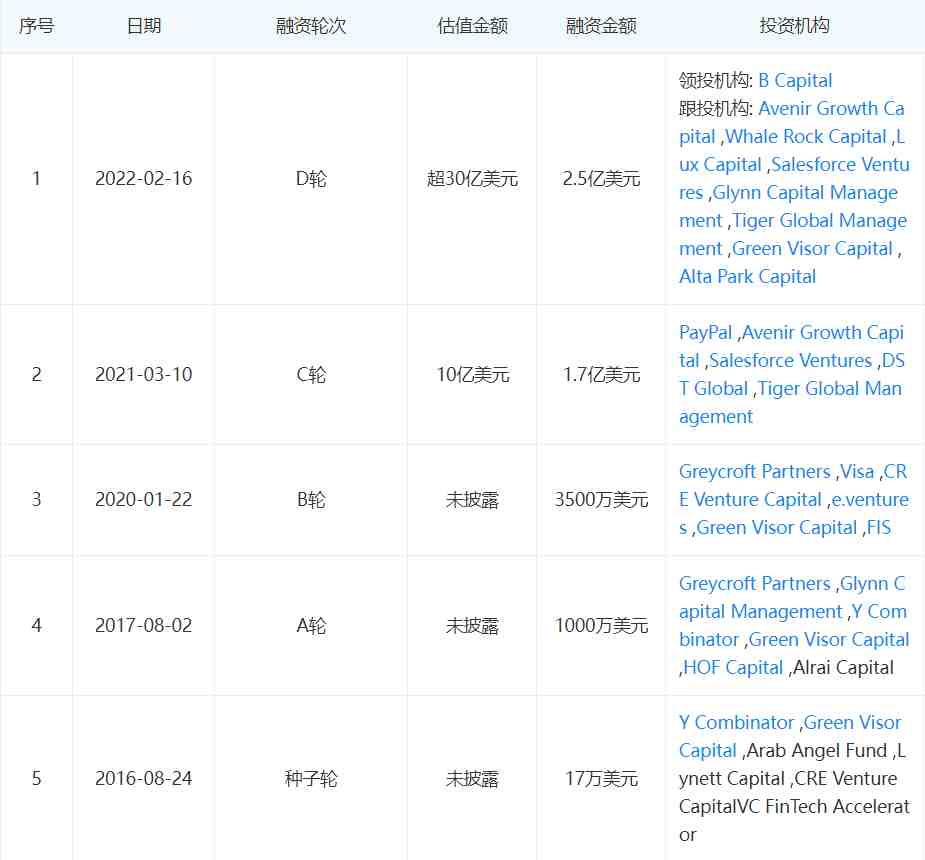This screenshot has height=860, width=925.
Task: Select the 估值金额 column header
Action: (472, 26)
